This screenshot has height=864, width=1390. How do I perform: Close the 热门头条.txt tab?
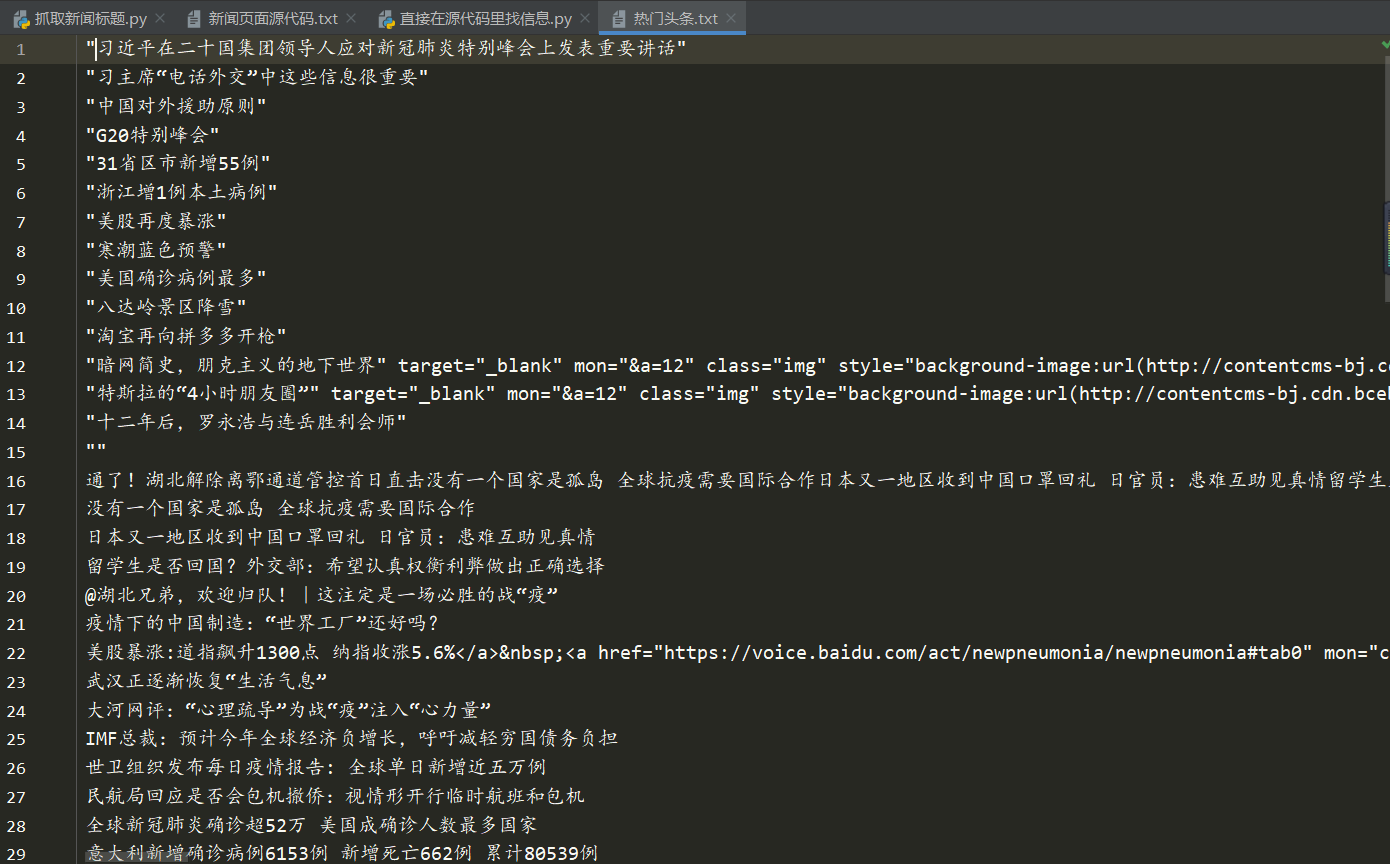coord(733,19)
